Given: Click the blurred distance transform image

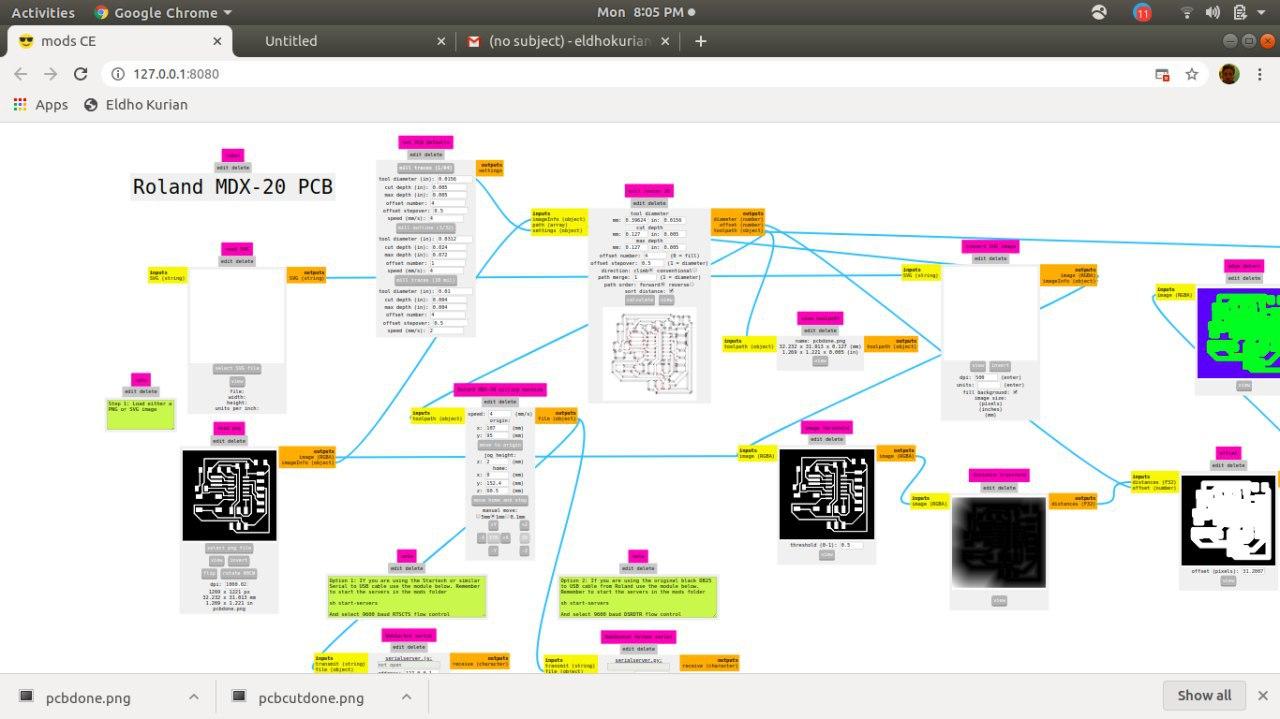Looking at the screenshot, I should [998, 542].
